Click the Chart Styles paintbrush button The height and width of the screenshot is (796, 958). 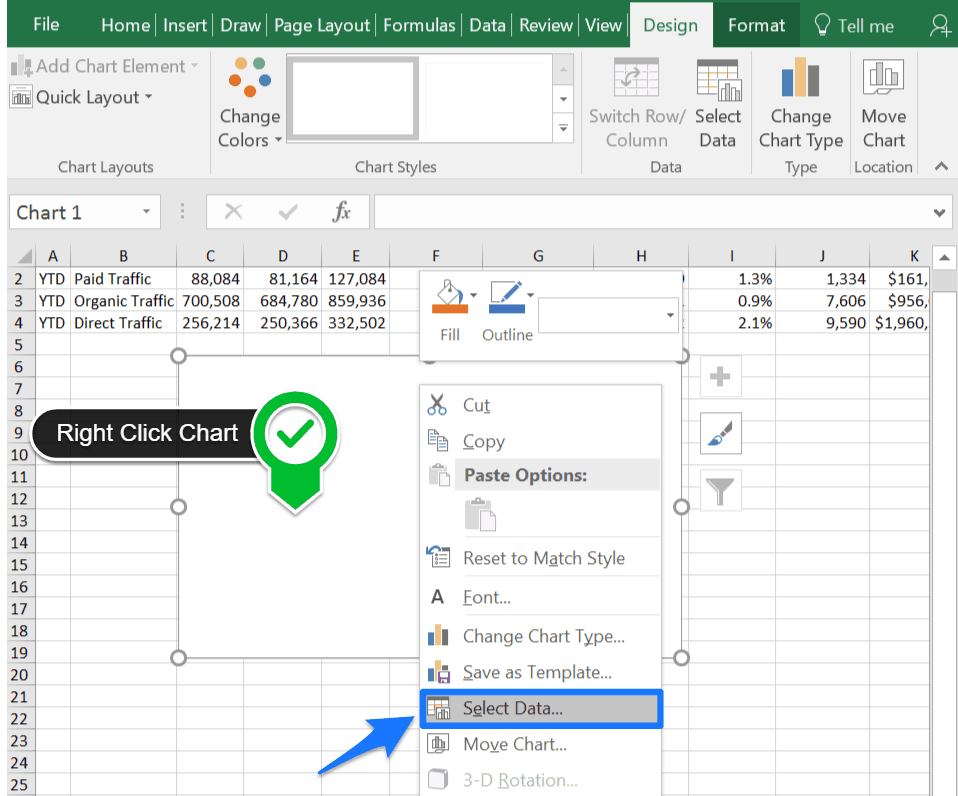720,433
